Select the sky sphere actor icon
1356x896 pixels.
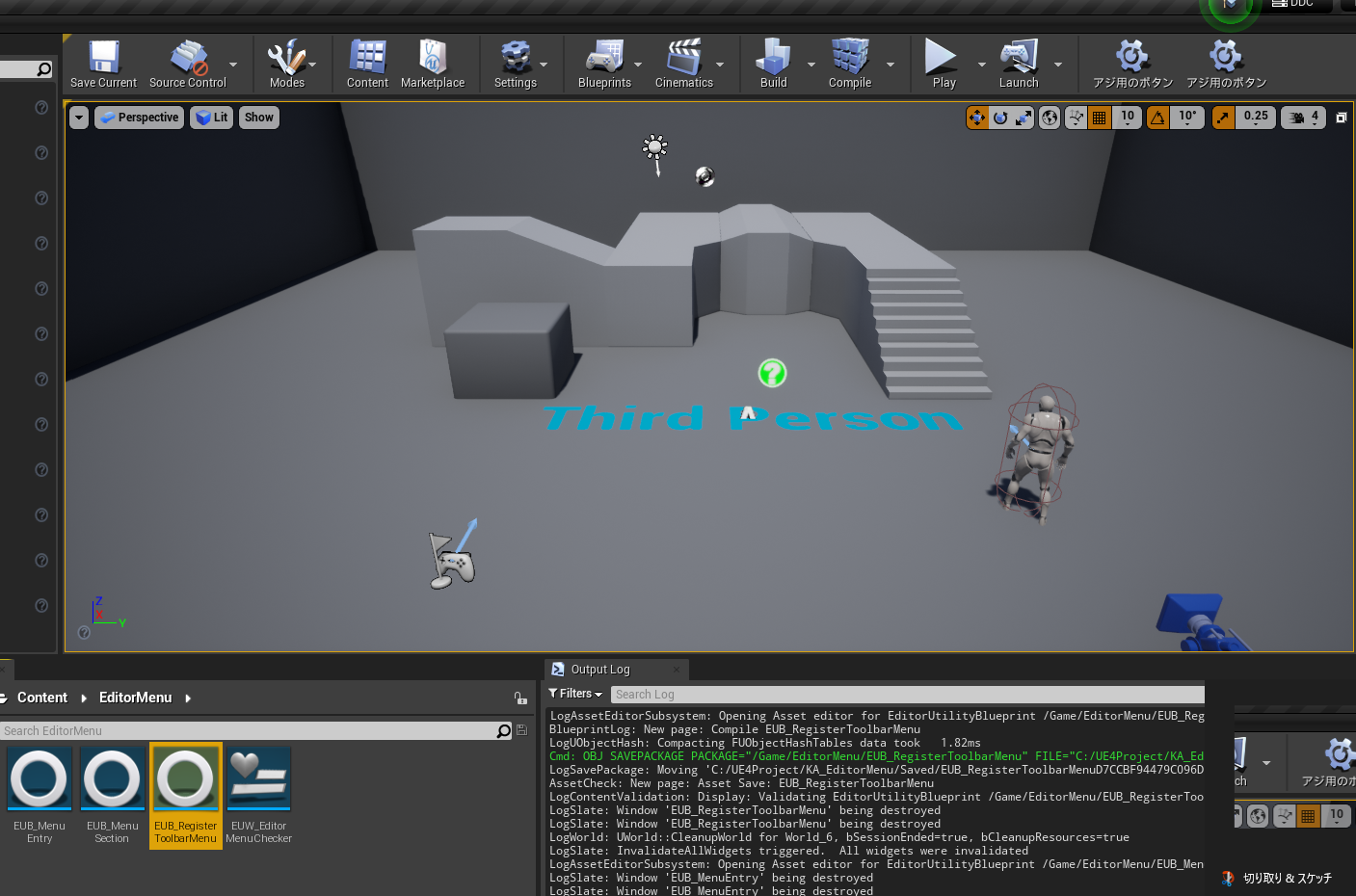click(x=705, y=176)
